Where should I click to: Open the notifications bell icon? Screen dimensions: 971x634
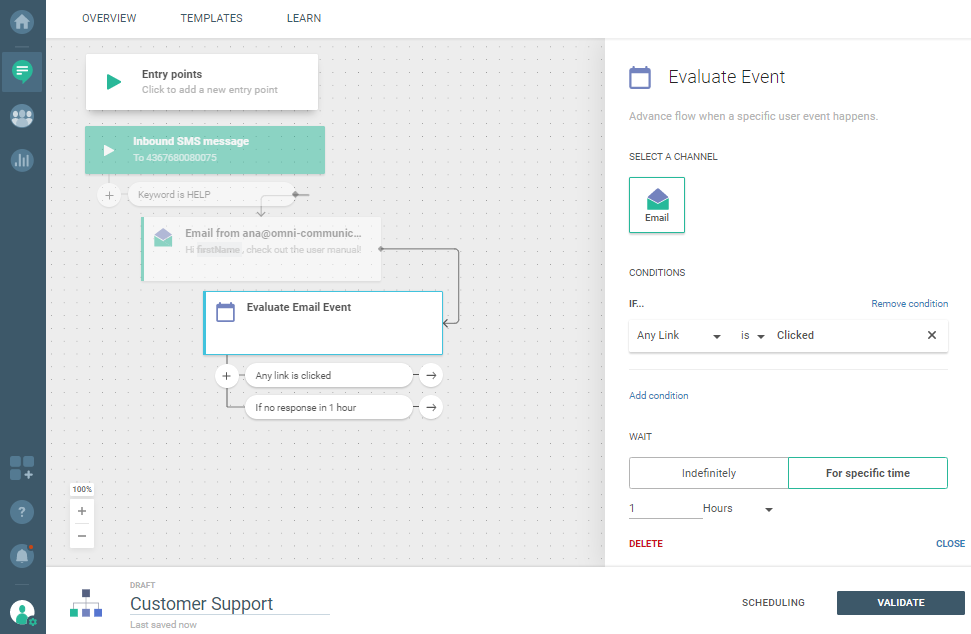click(x=22, y=555)
